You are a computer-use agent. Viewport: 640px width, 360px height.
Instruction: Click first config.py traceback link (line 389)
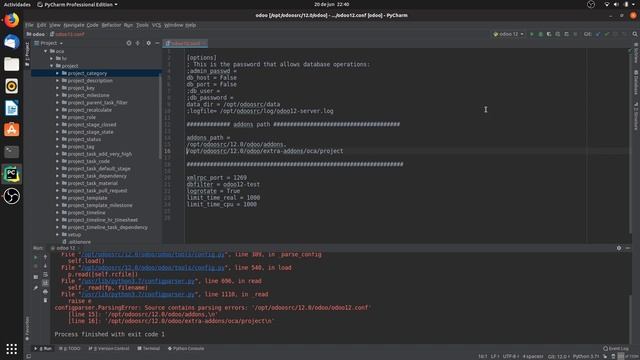153,254
